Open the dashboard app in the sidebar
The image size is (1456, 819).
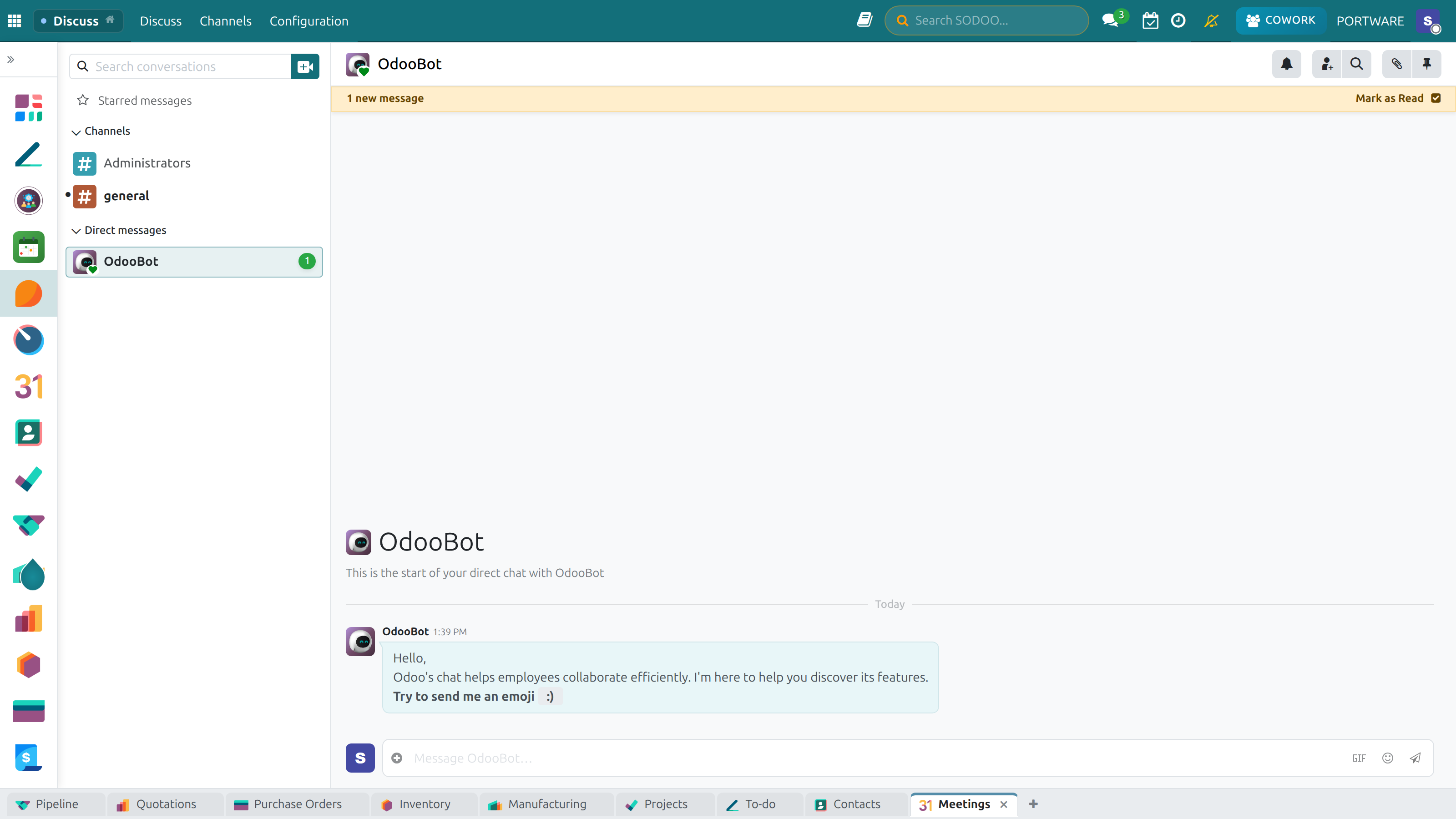(28, 108)
